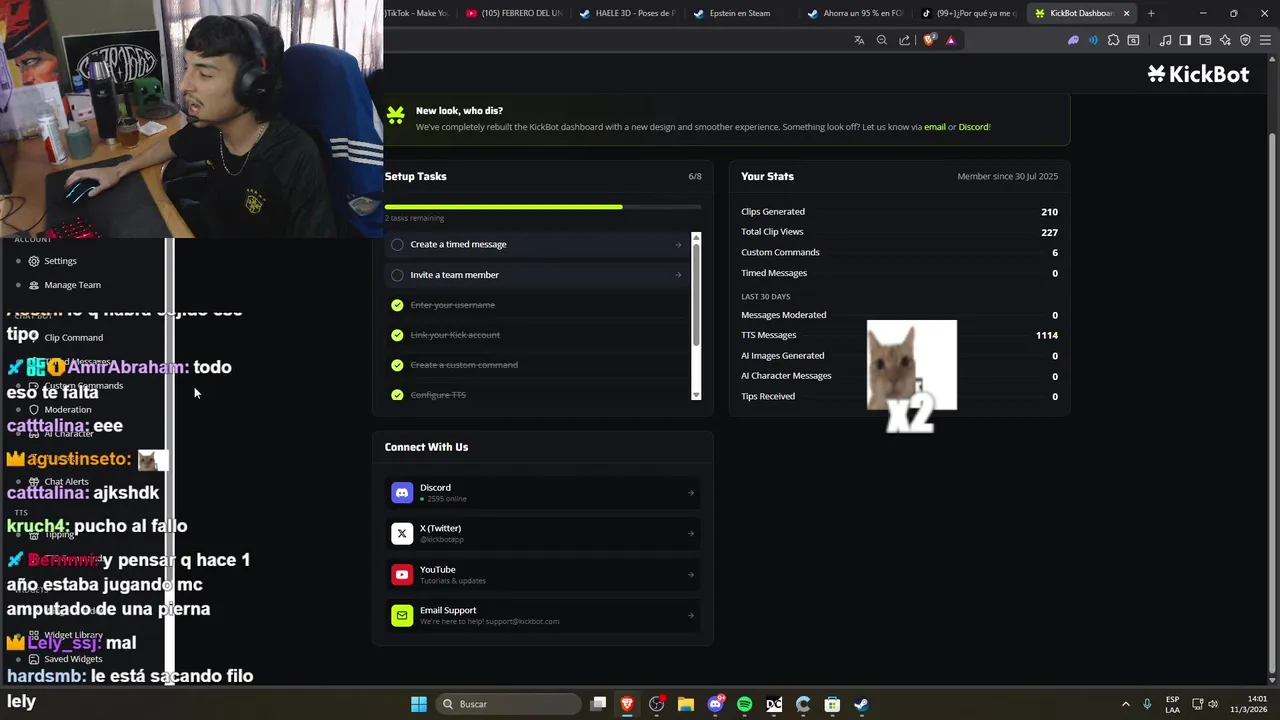Open arrow on the Discord row
The width and height of the screenshot is (1280, 720).
[x=690, y=493]
